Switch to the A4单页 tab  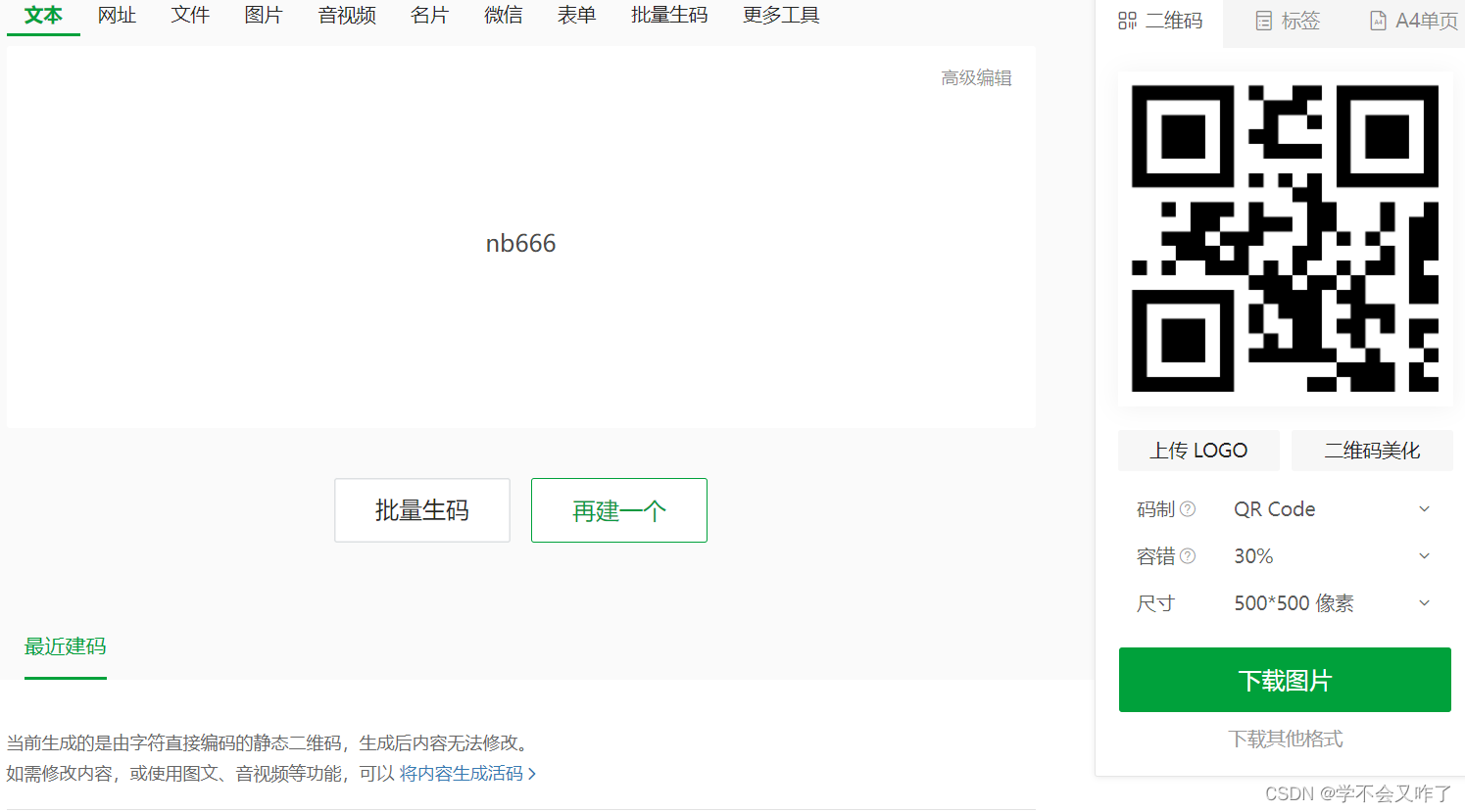point(1413,21)
